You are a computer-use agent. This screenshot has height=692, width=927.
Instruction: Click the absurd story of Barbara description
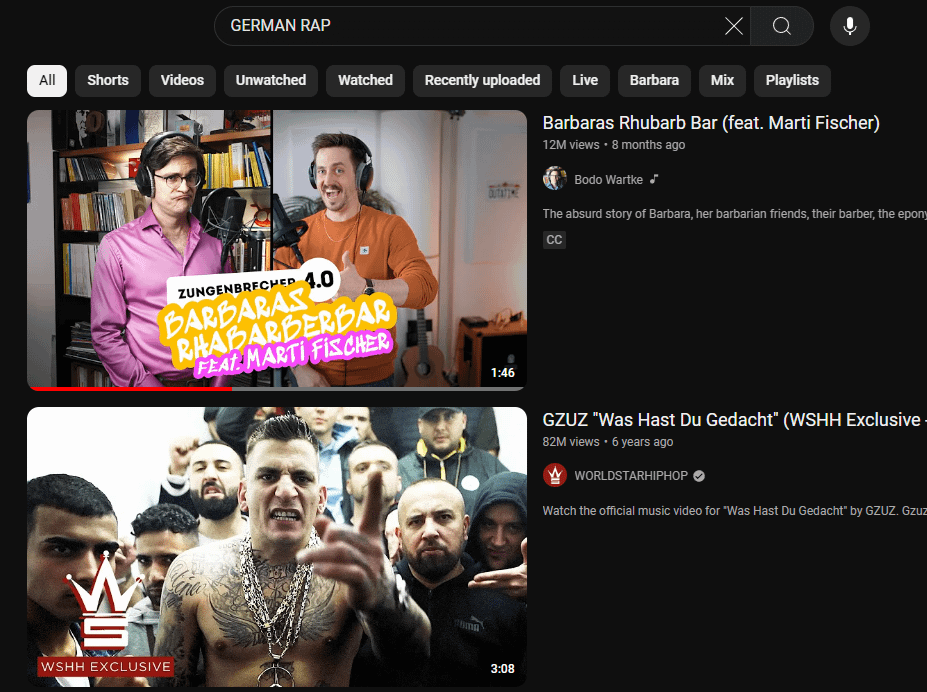coord(734,214)
